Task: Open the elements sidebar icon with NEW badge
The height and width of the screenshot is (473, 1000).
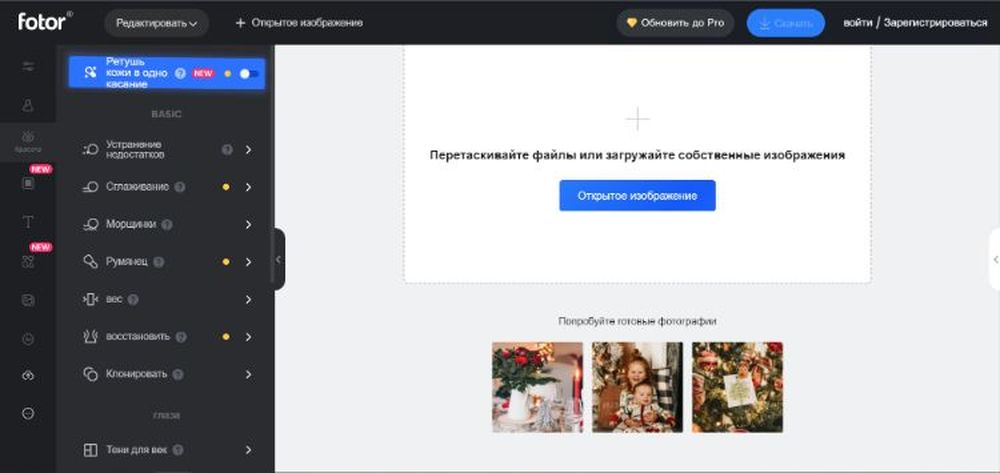Action: pos(28,261)
